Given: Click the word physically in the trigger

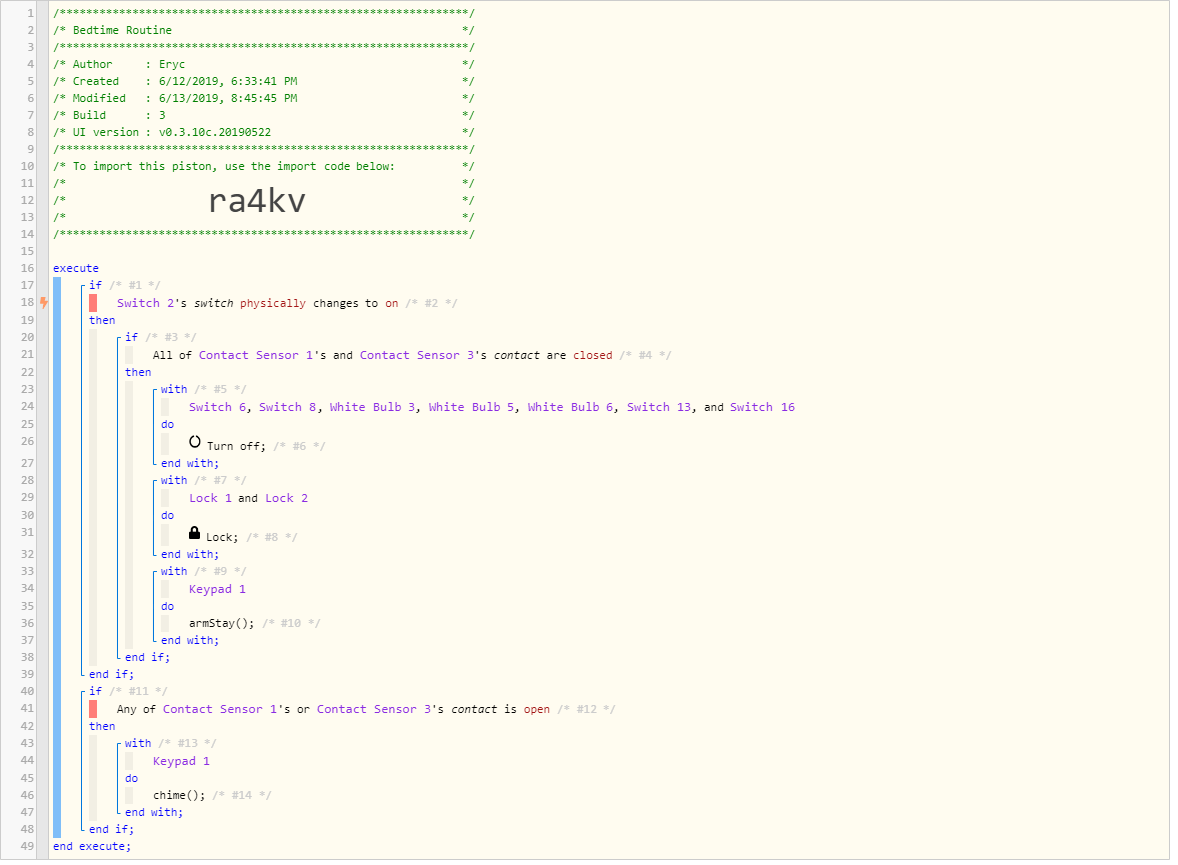Looking at the screenshot, I should 273,303.
